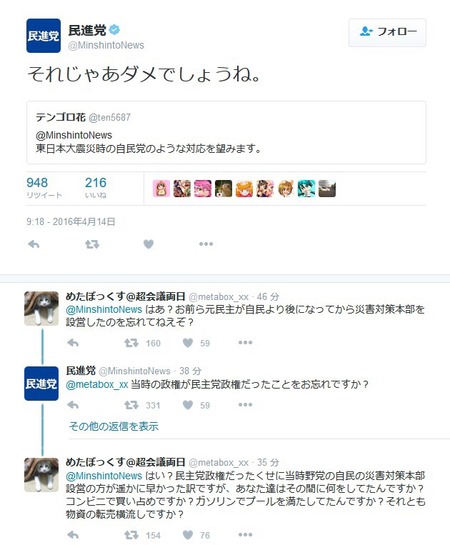
Task: Open more menu on 民進党 reply tweet
Action: pos(245,405)
